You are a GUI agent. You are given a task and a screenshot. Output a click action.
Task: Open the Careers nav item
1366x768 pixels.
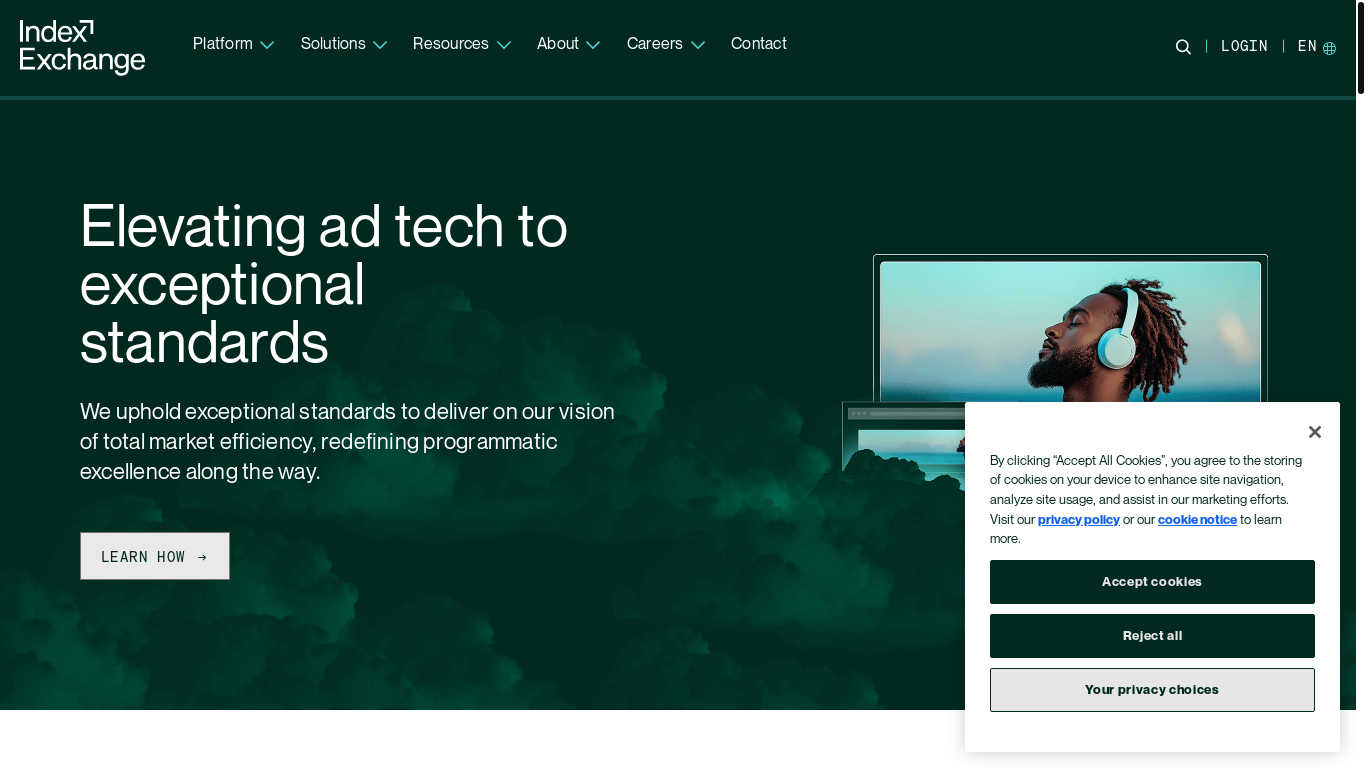pos(655,44)
